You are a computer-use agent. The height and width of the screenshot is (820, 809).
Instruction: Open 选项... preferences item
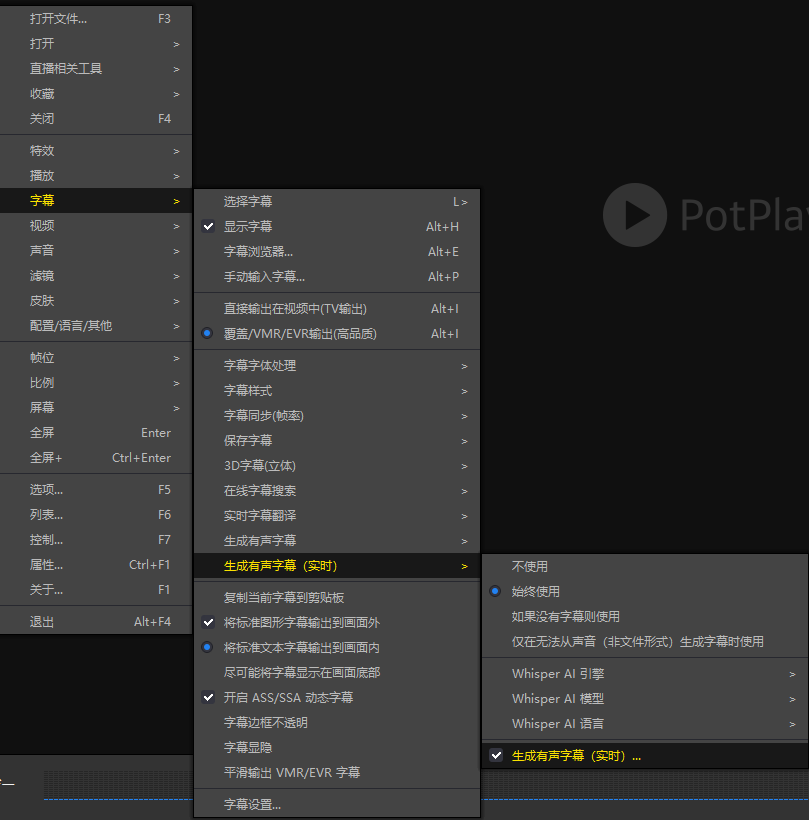tap(96, 489)
